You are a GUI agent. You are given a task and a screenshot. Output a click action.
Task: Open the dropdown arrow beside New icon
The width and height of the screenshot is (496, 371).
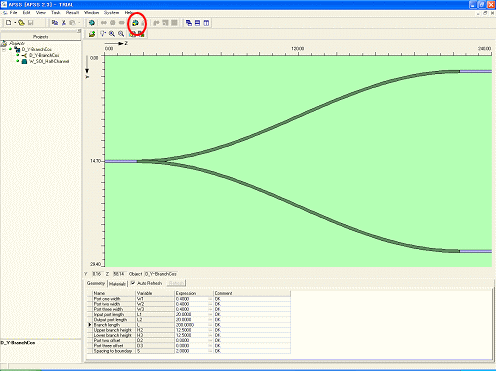(x=15, y=23)
